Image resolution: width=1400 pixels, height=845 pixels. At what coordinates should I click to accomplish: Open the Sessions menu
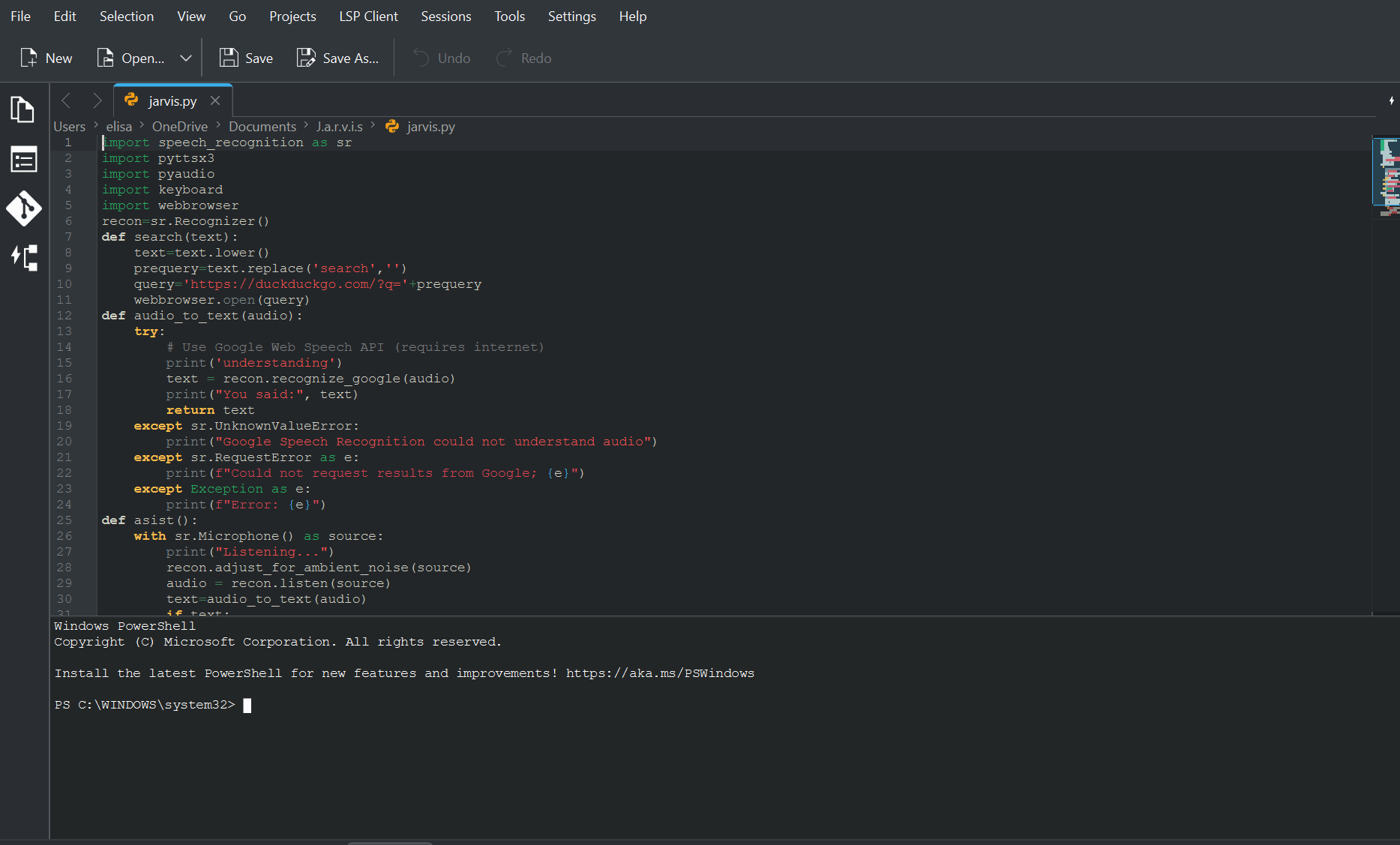pos(445,16)
